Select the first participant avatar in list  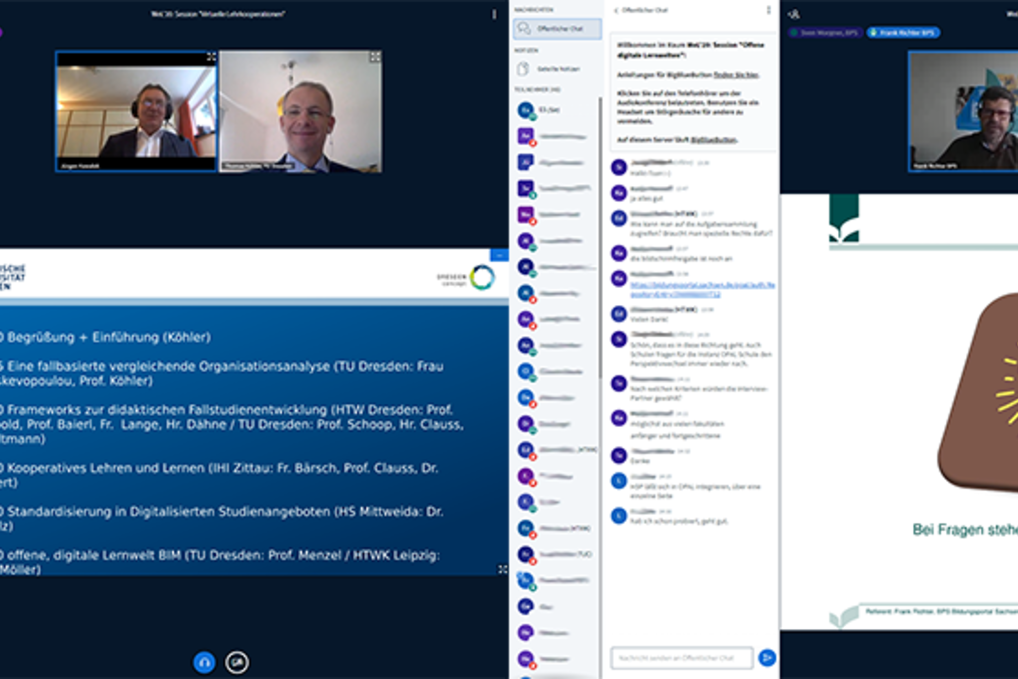tap(526, 110)
